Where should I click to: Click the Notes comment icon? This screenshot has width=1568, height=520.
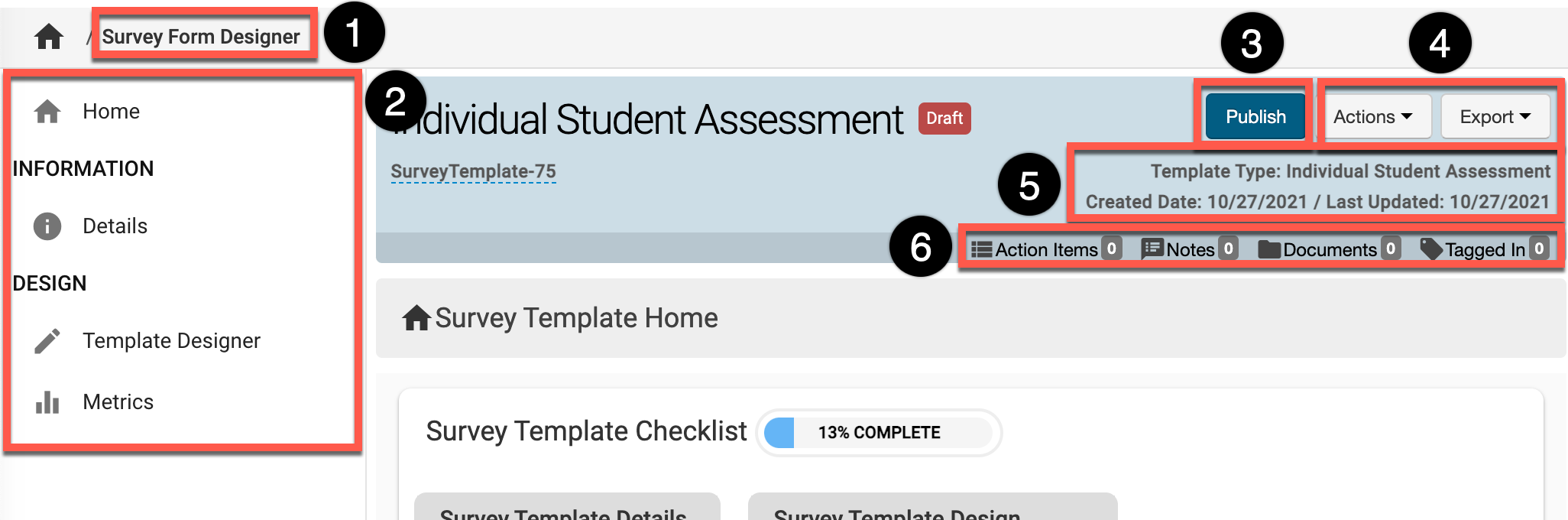click(x=1152, y=249)
